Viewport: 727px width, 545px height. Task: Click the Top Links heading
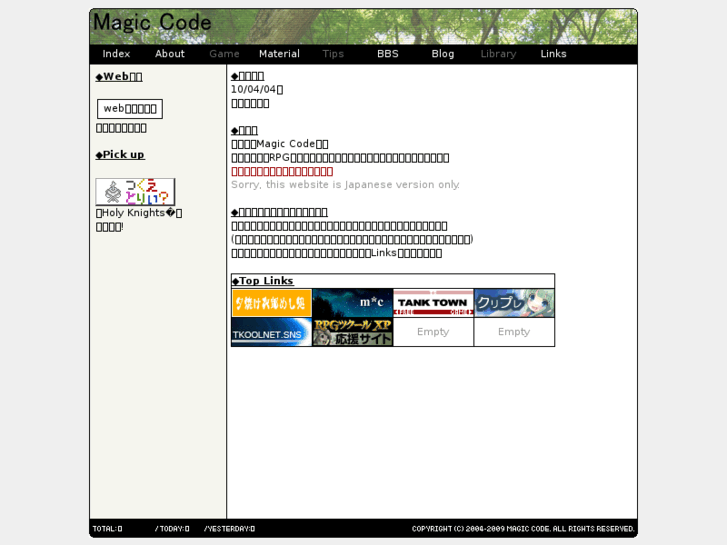(262, 281)
